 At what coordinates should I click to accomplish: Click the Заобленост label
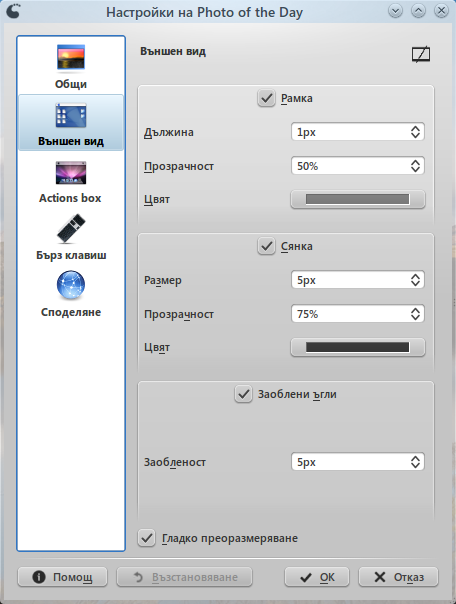click(175, 462)
